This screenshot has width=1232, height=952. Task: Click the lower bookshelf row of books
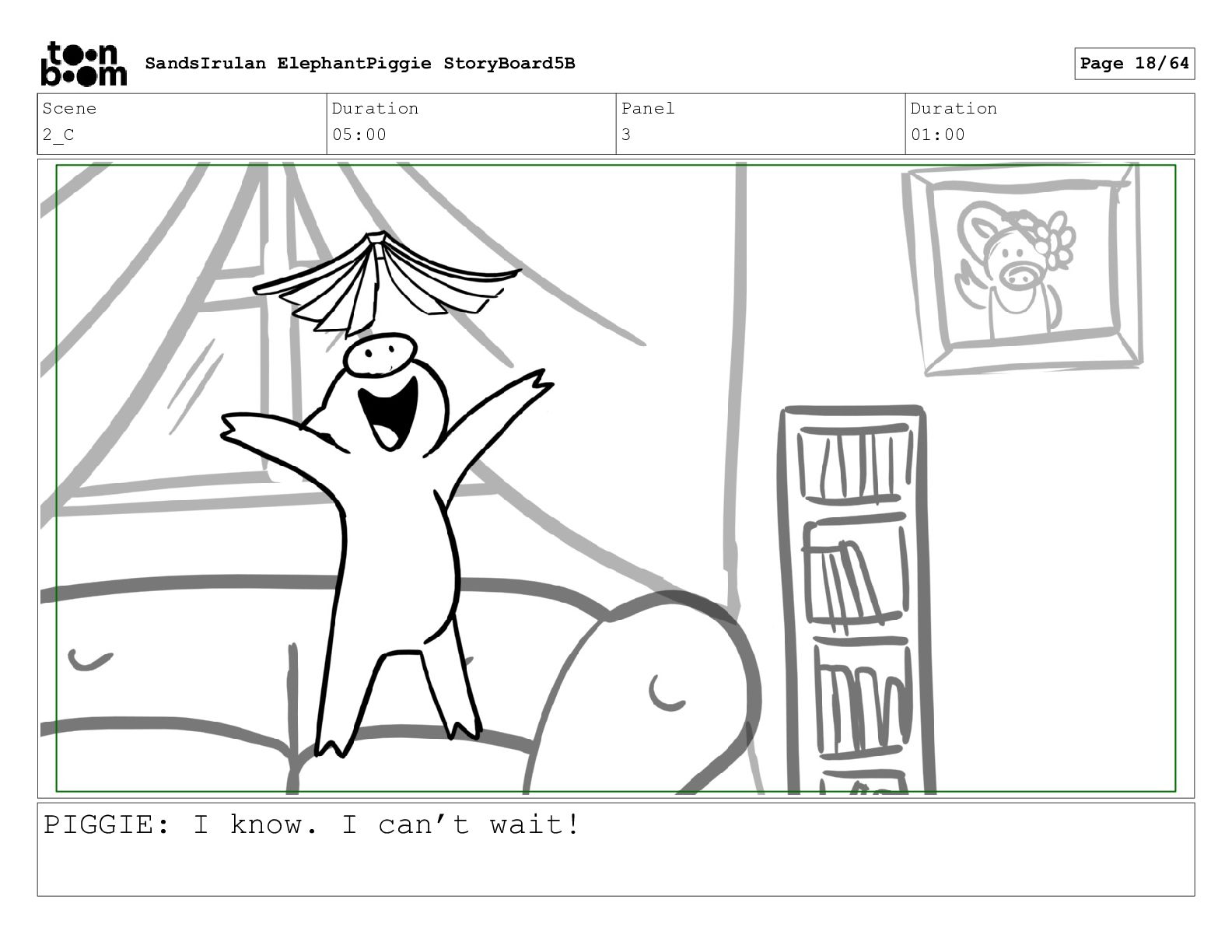point(862,698)
